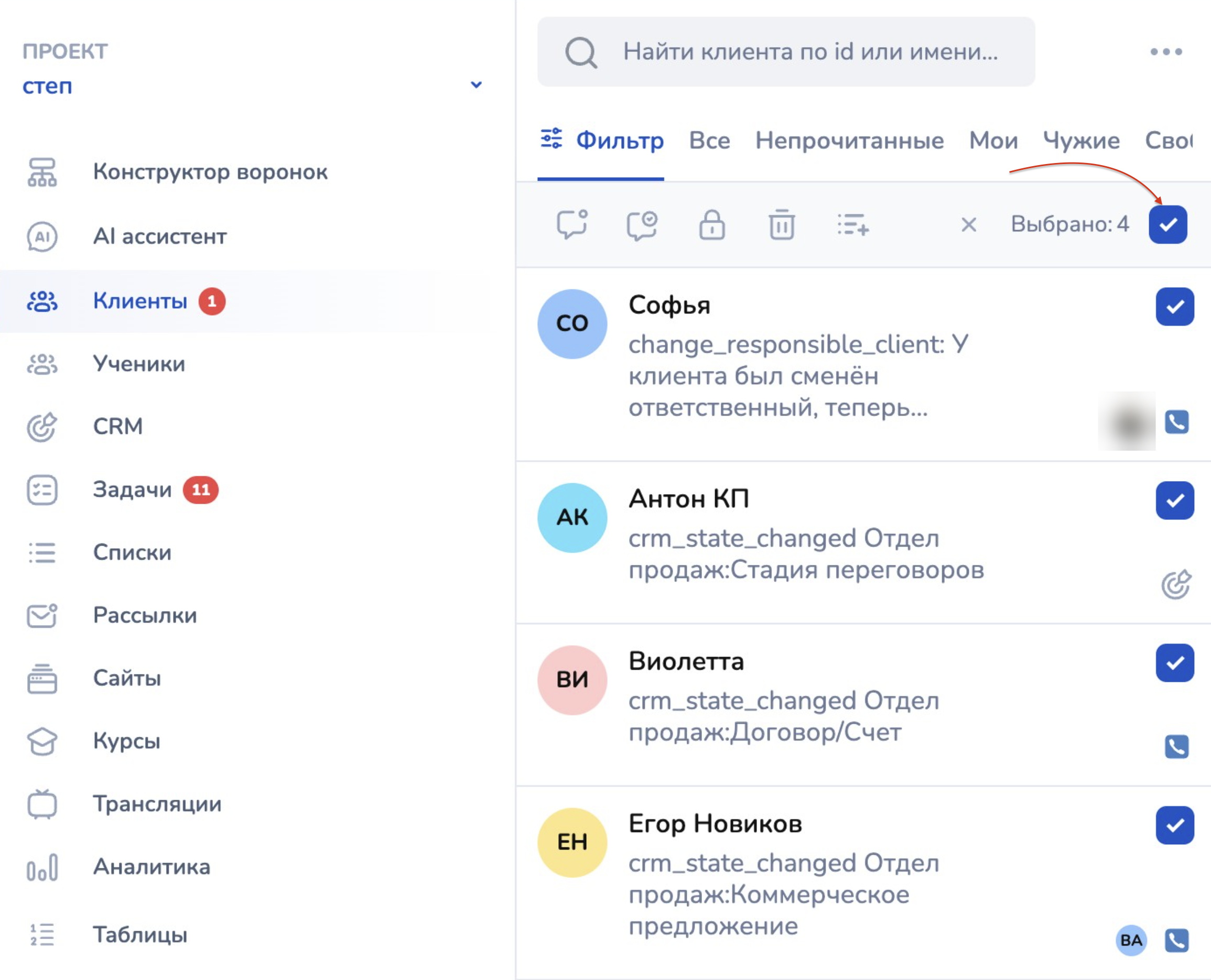Clear selection with the X button
The image size is (1211, 980).
[x=968, y=225]
